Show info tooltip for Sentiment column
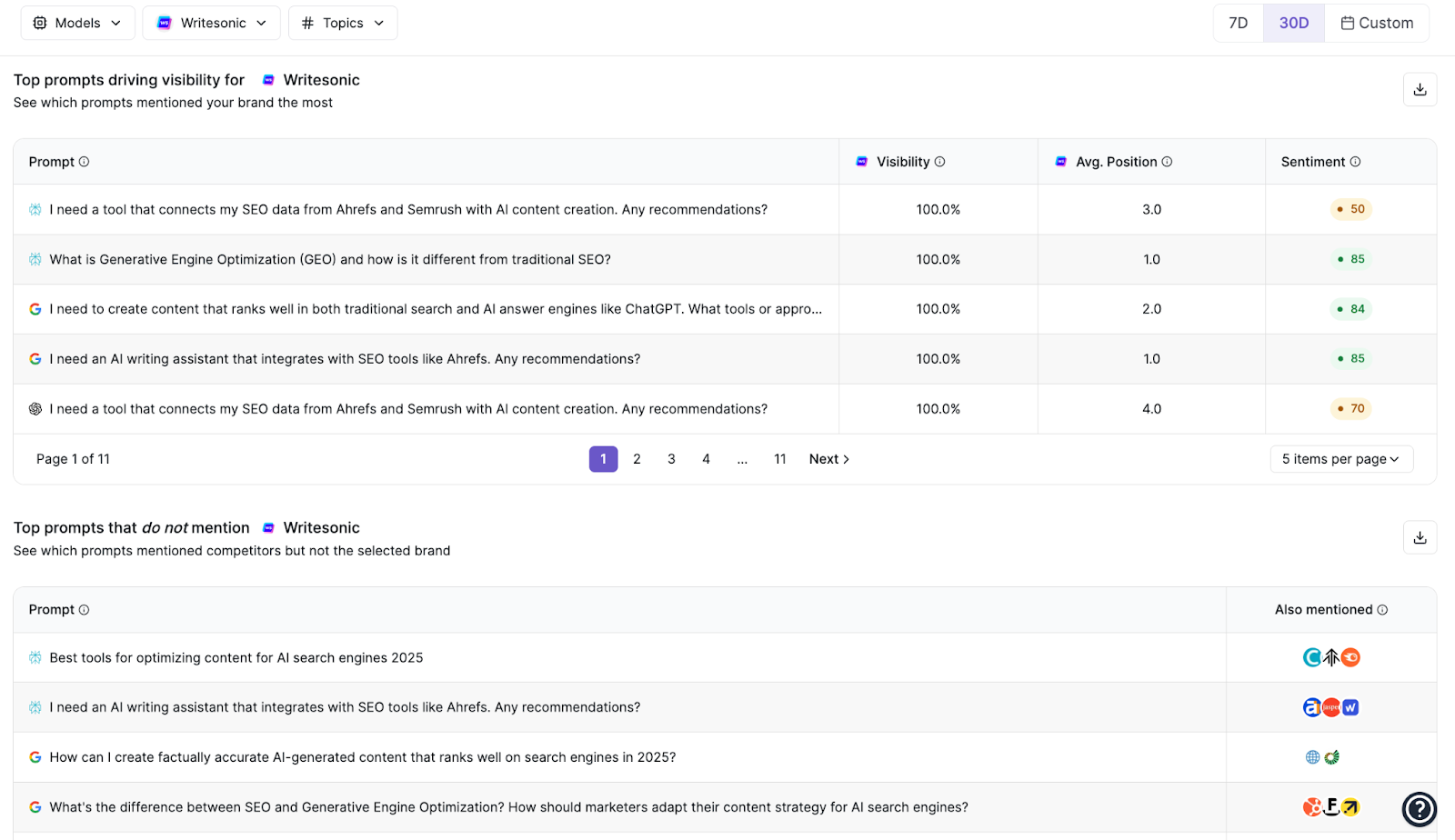 [1355, 162]
